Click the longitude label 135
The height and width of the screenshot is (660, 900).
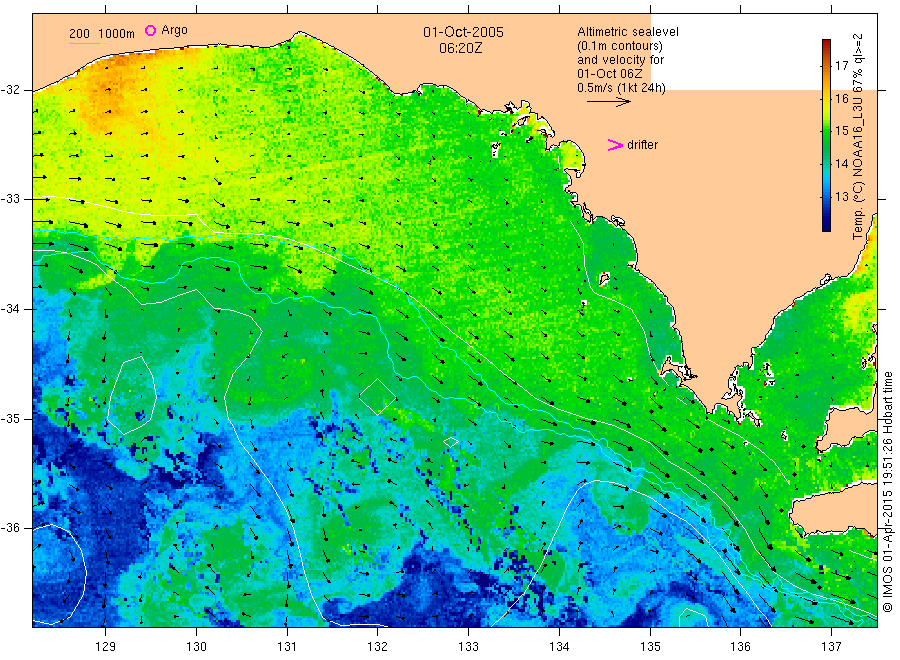pos(650,647)
